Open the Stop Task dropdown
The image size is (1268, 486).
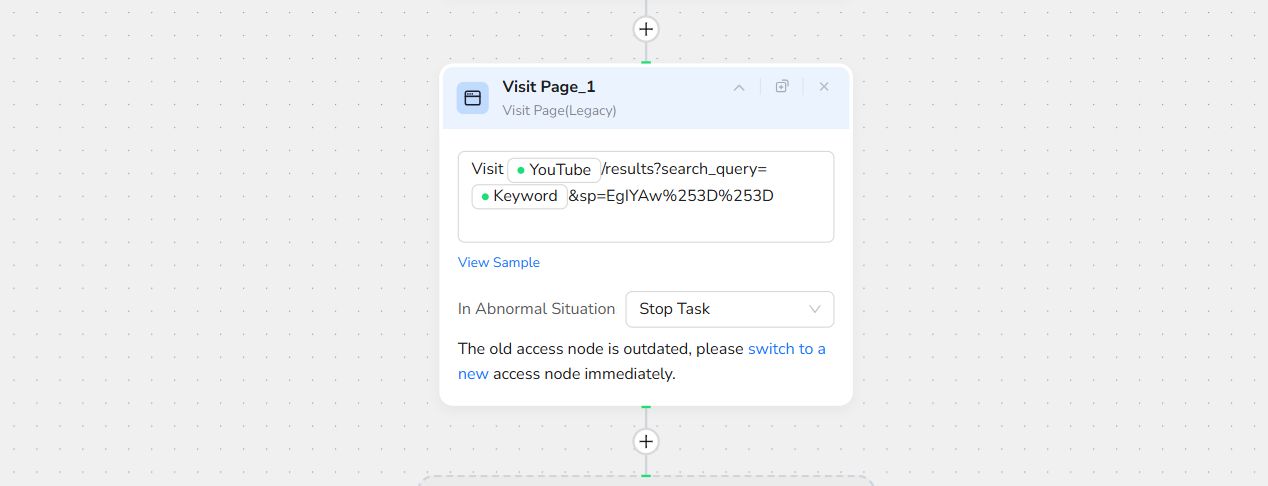(729, 309)
